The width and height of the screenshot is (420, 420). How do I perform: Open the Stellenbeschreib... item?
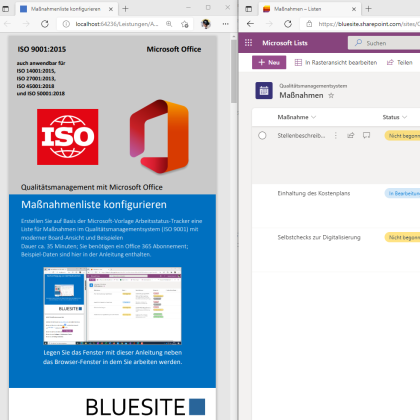tap(301, 135)
